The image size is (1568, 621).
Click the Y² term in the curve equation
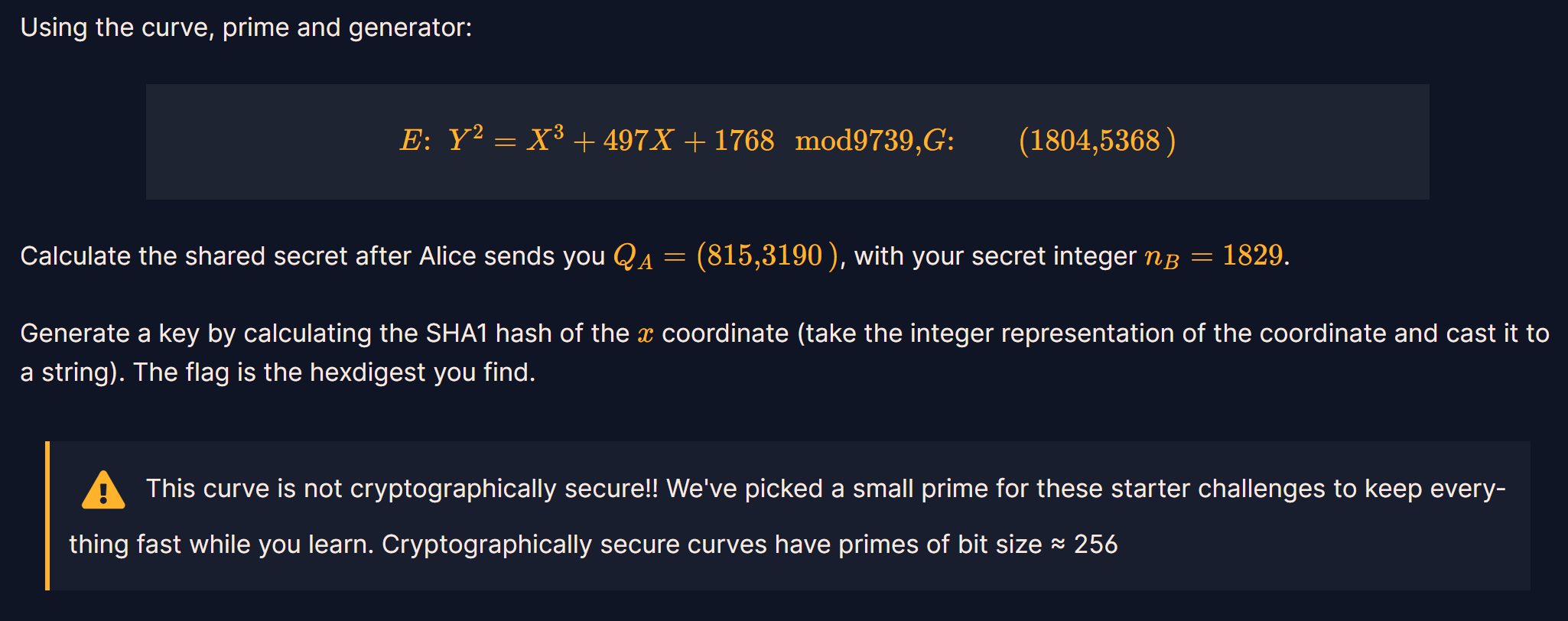[x=465, y=140]
